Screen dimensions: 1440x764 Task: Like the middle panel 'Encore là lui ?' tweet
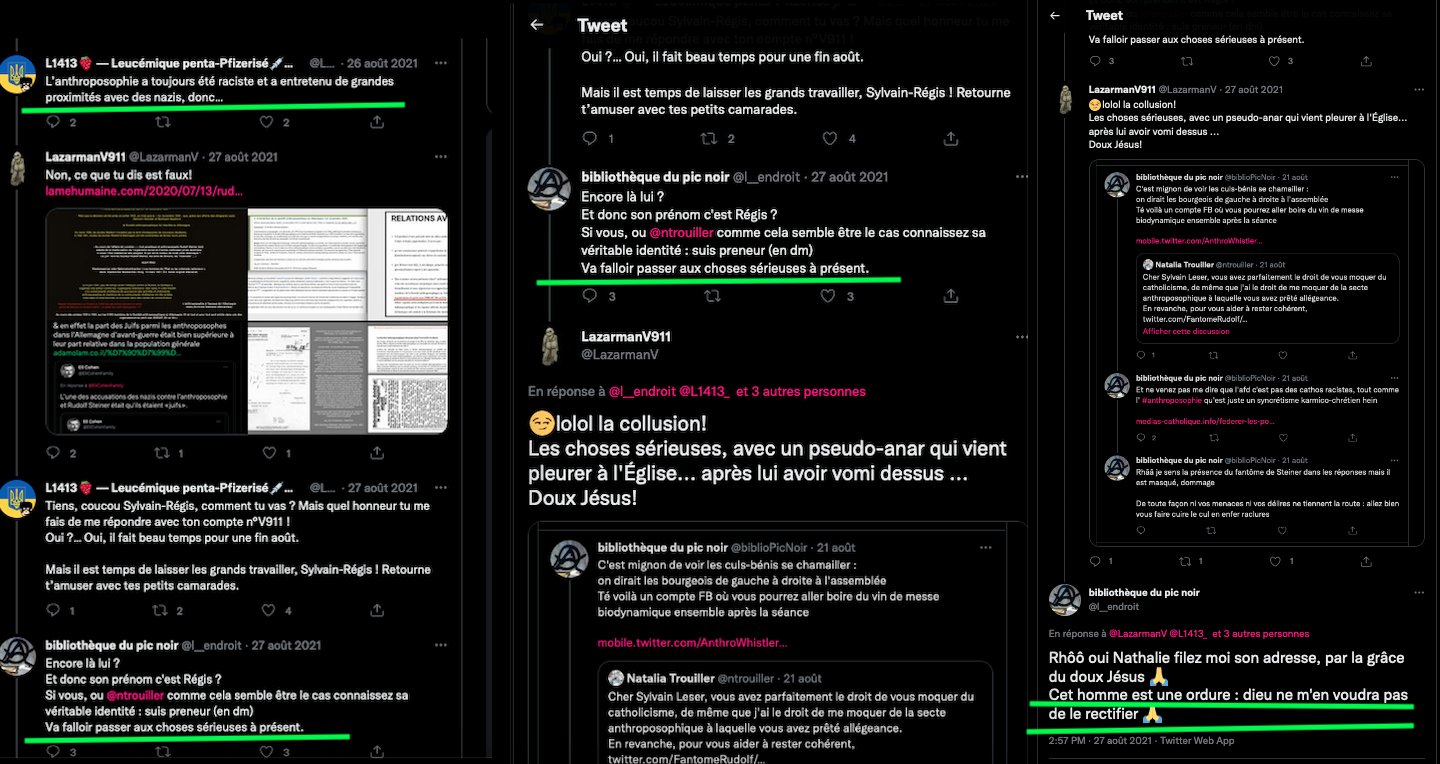(828, 296)
